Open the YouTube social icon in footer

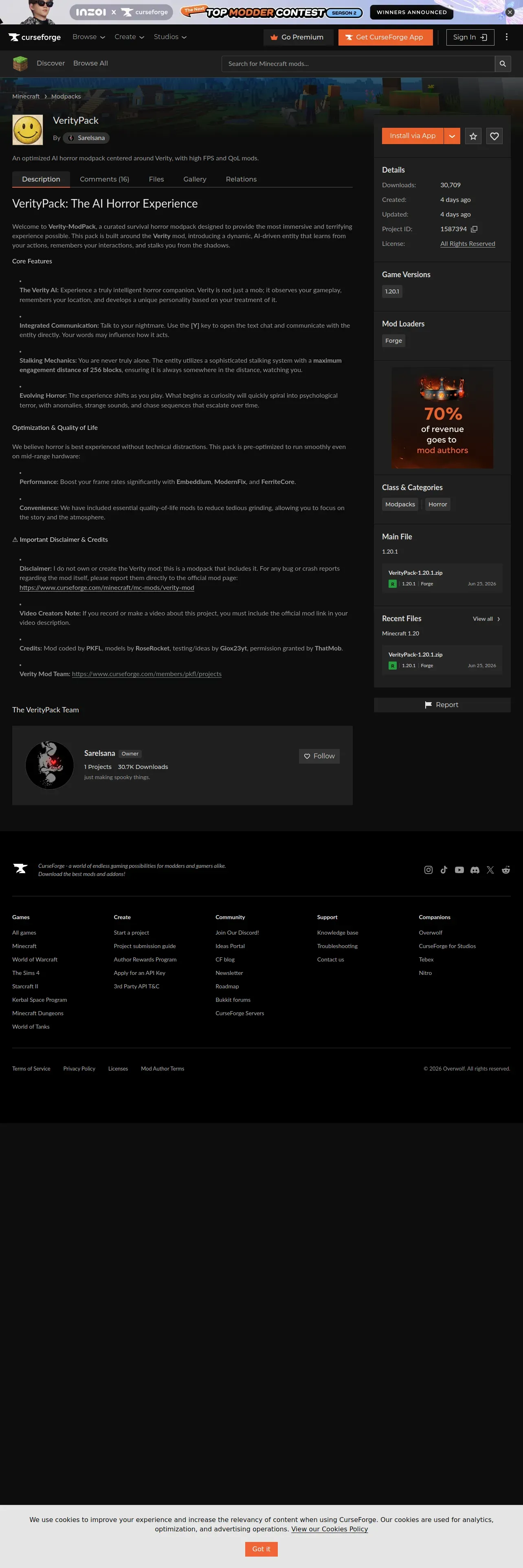(x=459, y=870)
